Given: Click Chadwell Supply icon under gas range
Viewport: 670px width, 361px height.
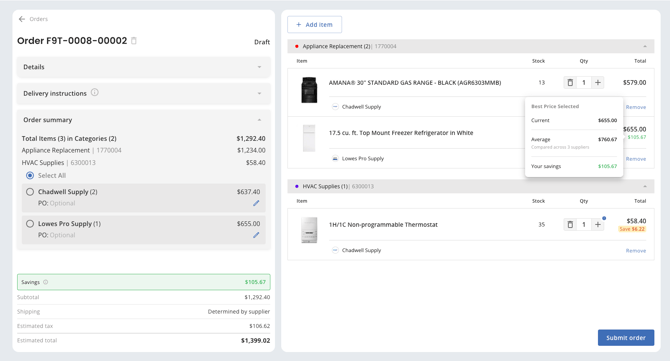Looking at the screenshot, I should 335,106.
